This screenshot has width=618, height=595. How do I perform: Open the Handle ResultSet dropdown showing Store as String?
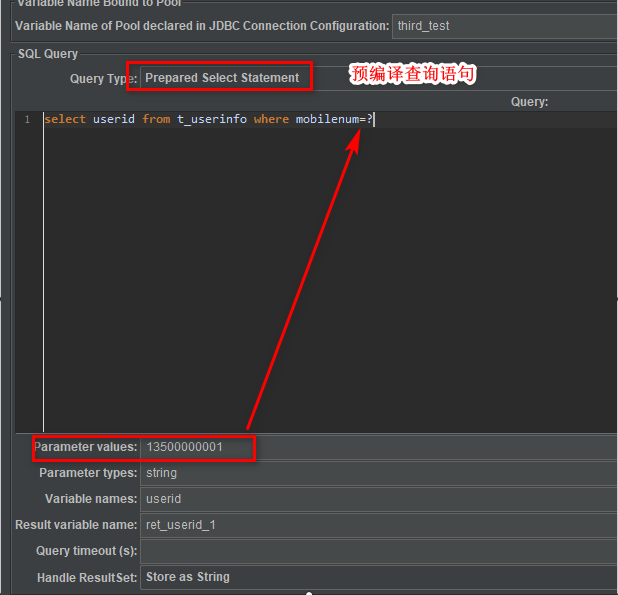[x=379, y=577]
